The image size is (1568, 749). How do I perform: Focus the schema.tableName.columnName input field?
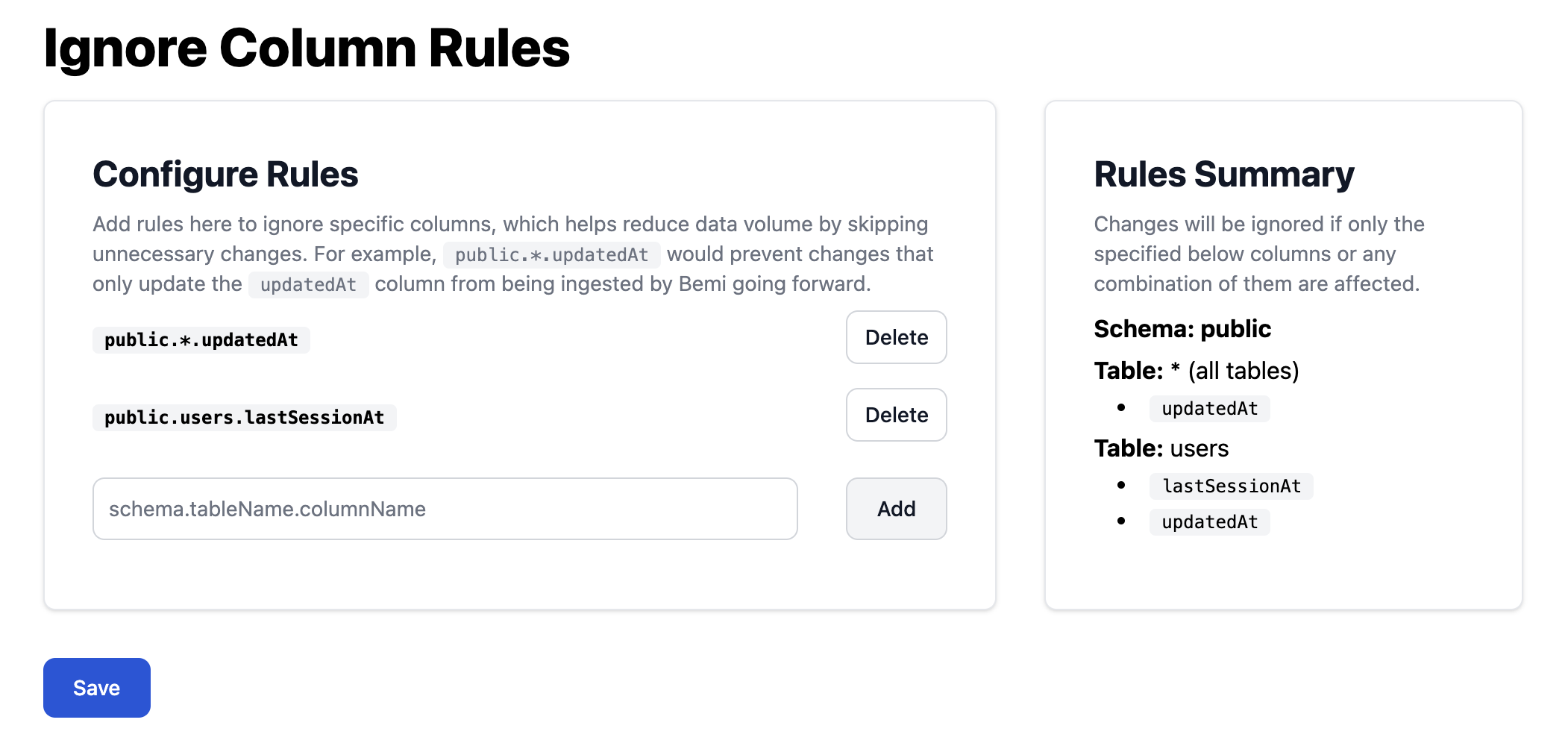click(x=445, y=509)
